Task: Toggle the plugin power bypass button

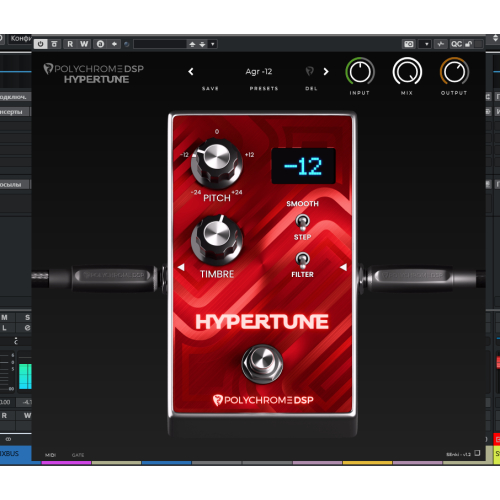Action: (40, 44)
